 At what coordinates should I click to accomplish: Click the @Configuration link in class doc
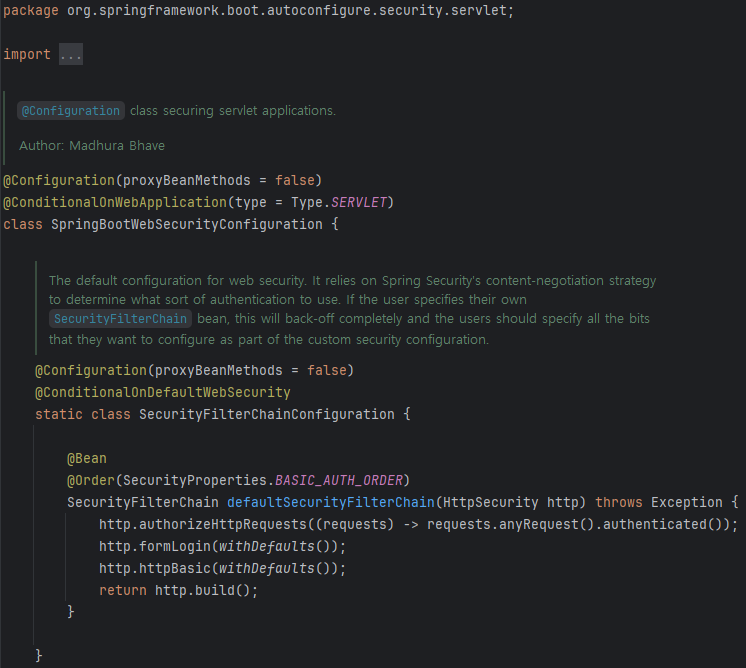point(71,111)
